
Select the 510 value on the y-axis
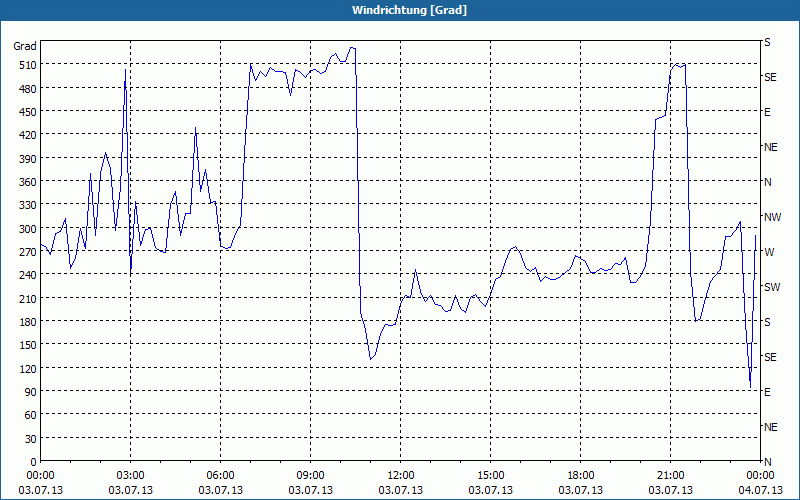28,65
